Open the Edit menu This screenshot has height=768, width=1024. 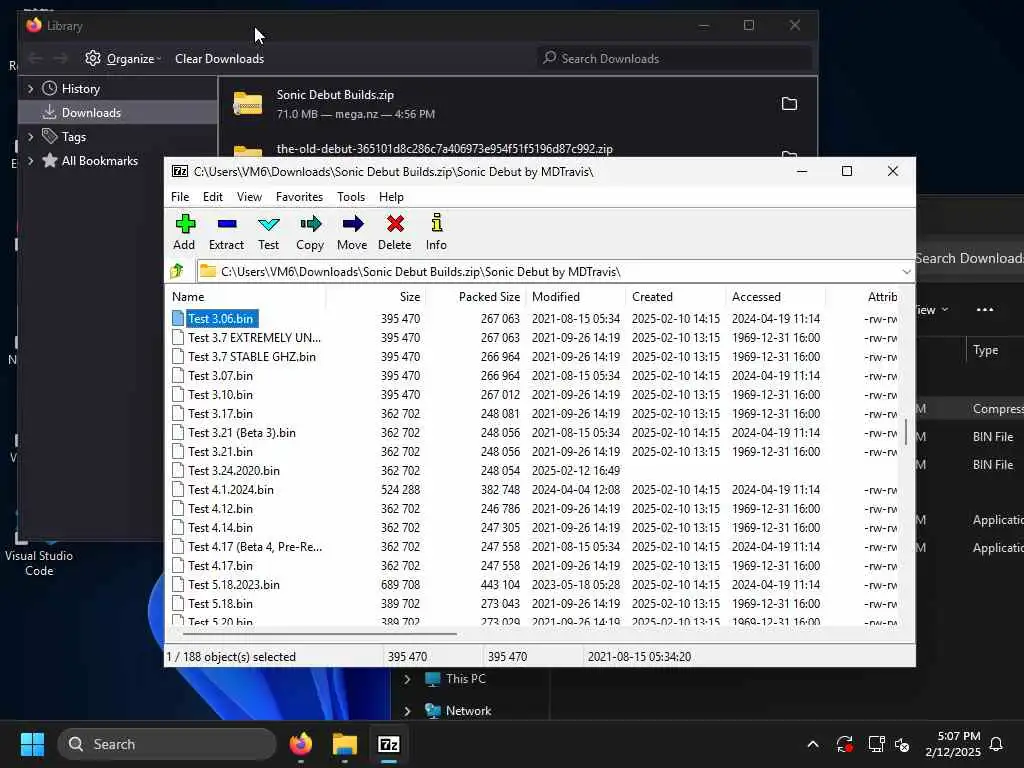point(212,197)
